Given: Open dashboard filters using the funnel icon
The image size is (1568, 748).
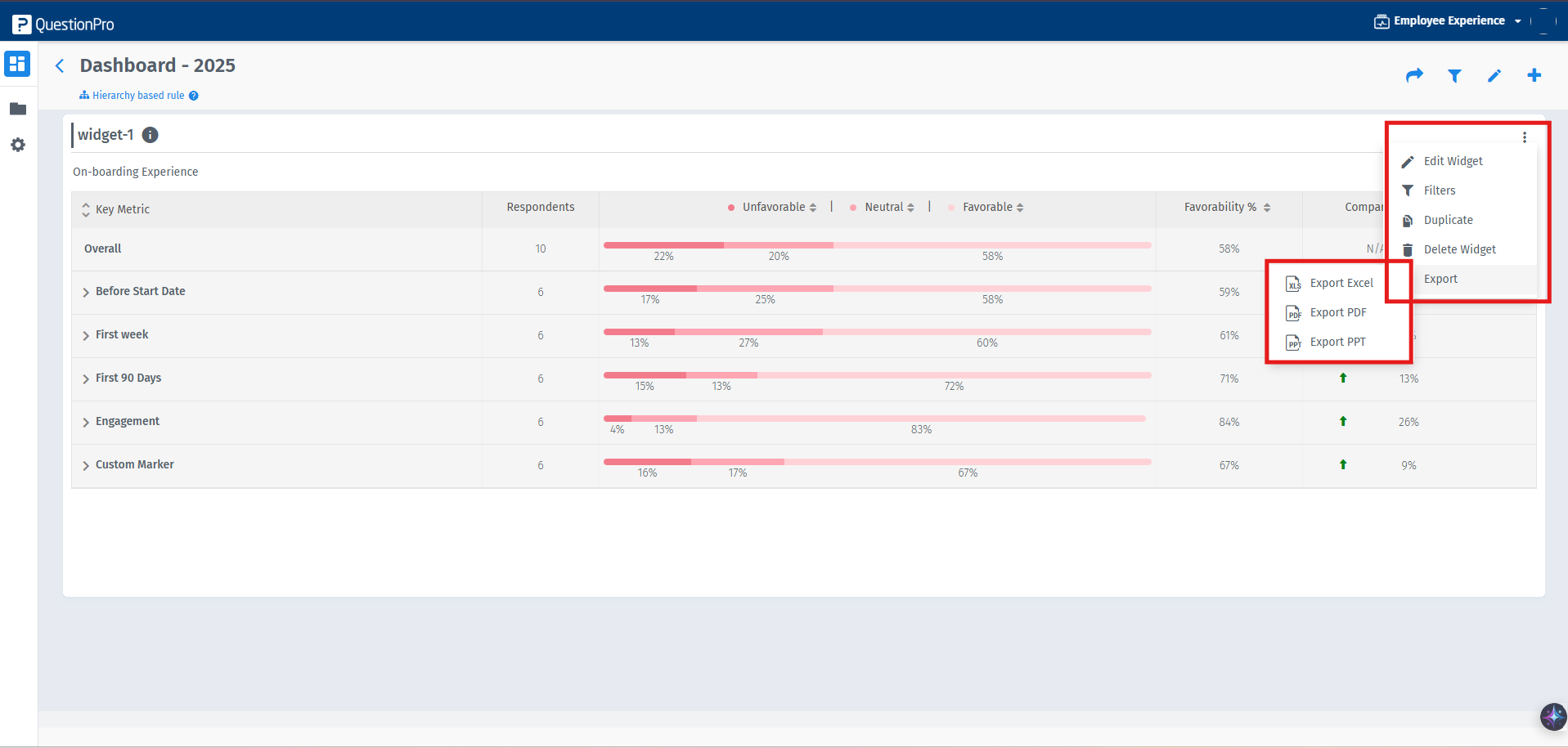Looking at the screenshot, I should point(1455,75).
